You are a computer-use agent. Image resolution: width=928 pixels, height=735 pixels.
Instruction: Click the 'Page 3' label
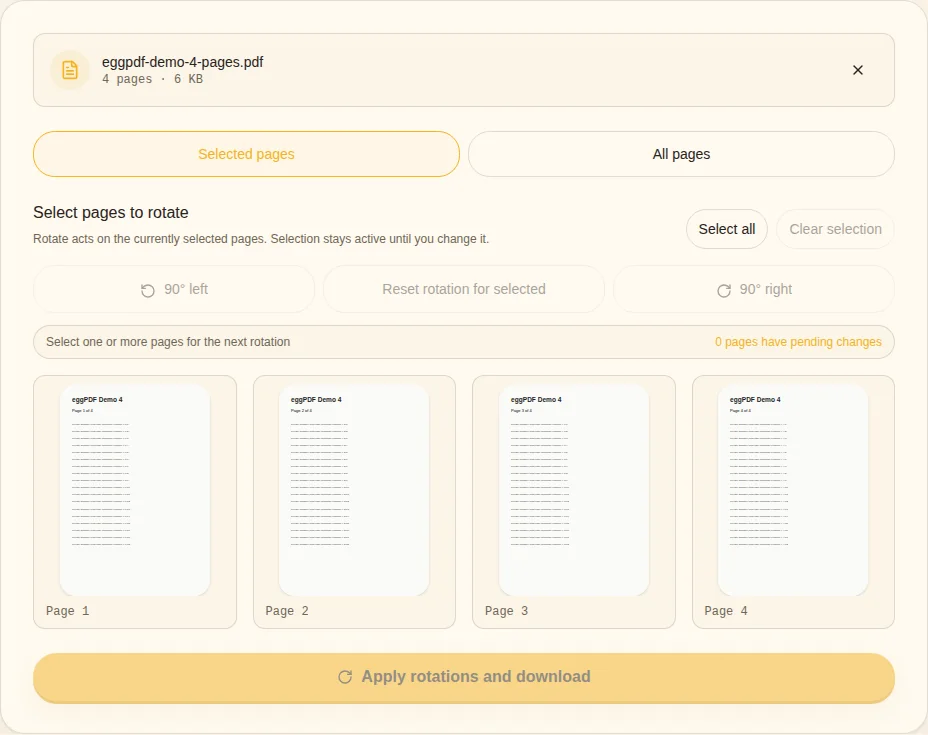[507, 611]
